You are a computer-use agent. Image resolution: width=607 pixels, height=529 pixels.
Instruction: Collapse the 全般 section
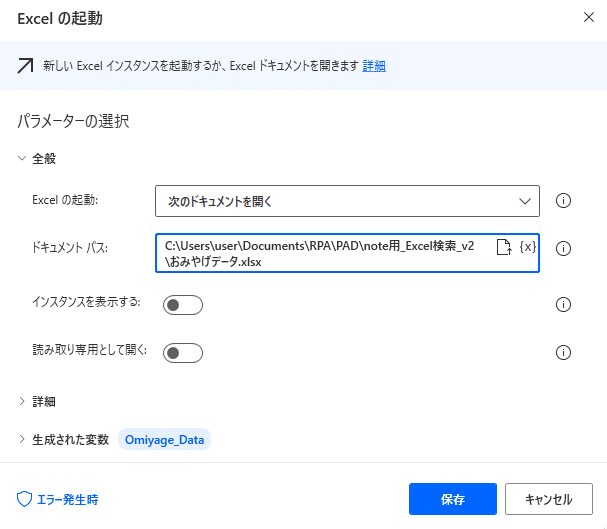[x=22, y=158]
